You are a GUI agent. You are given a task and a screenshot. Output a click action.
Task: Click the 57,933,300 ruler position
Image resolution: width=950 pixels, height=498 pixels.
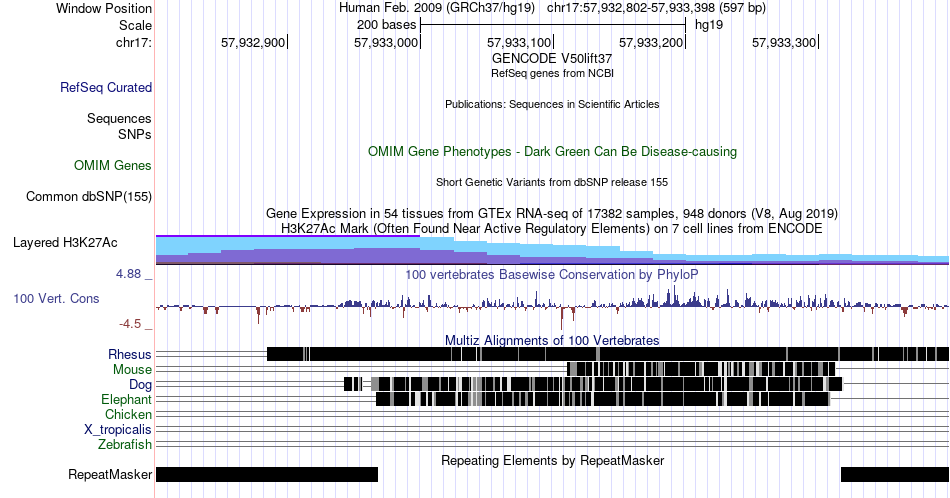(x=784, y=42)
